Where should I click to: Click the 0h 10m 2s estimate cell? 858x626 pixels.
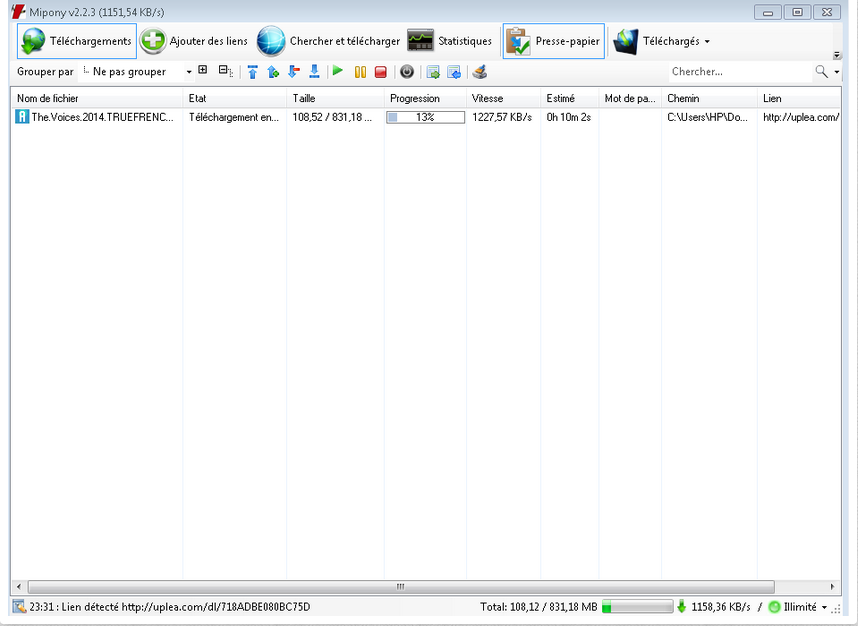pos(569,117)
